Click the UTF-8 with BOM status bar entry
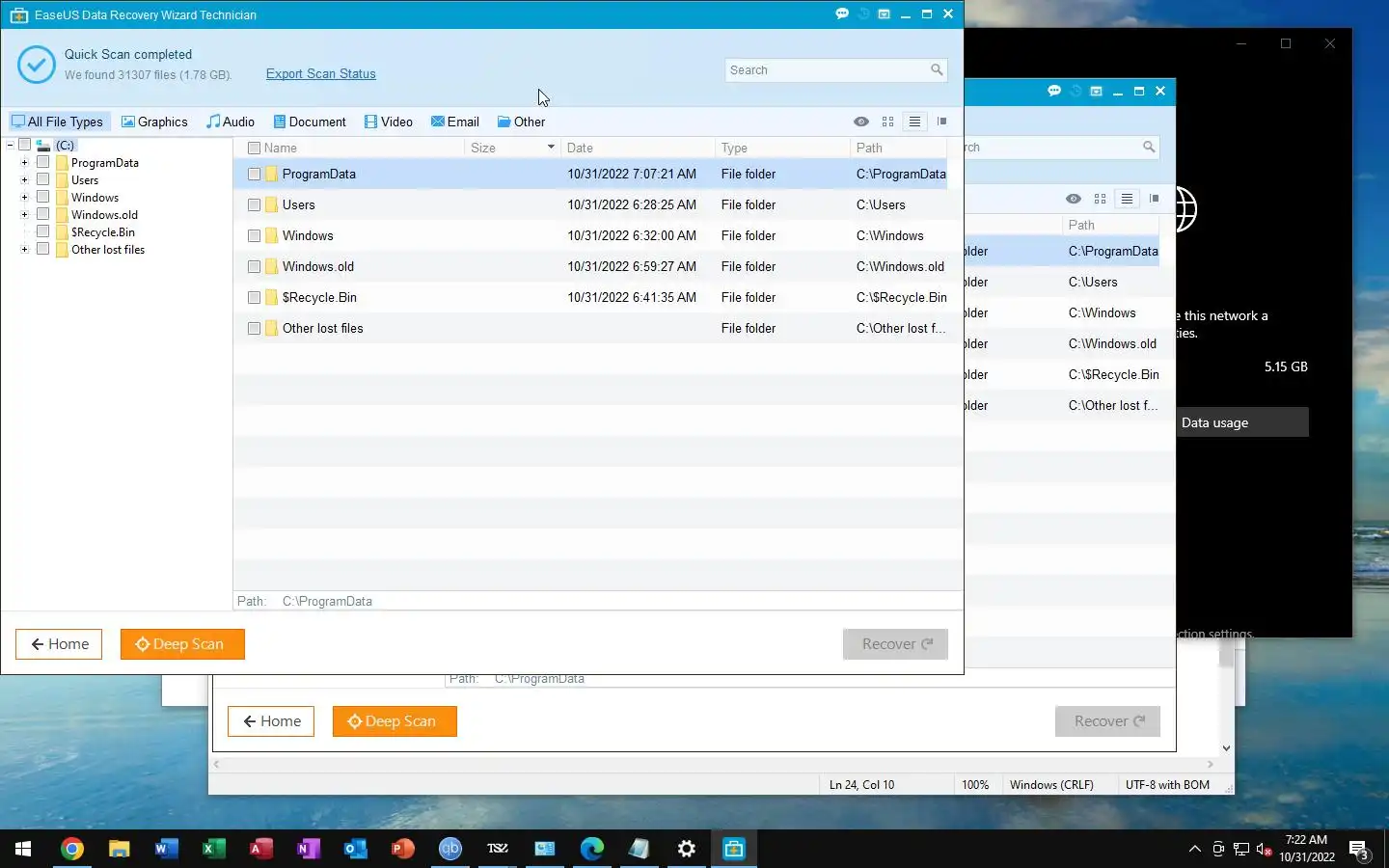The width and height of the screenshot is (1389, 868). (x=1167, y=785)
